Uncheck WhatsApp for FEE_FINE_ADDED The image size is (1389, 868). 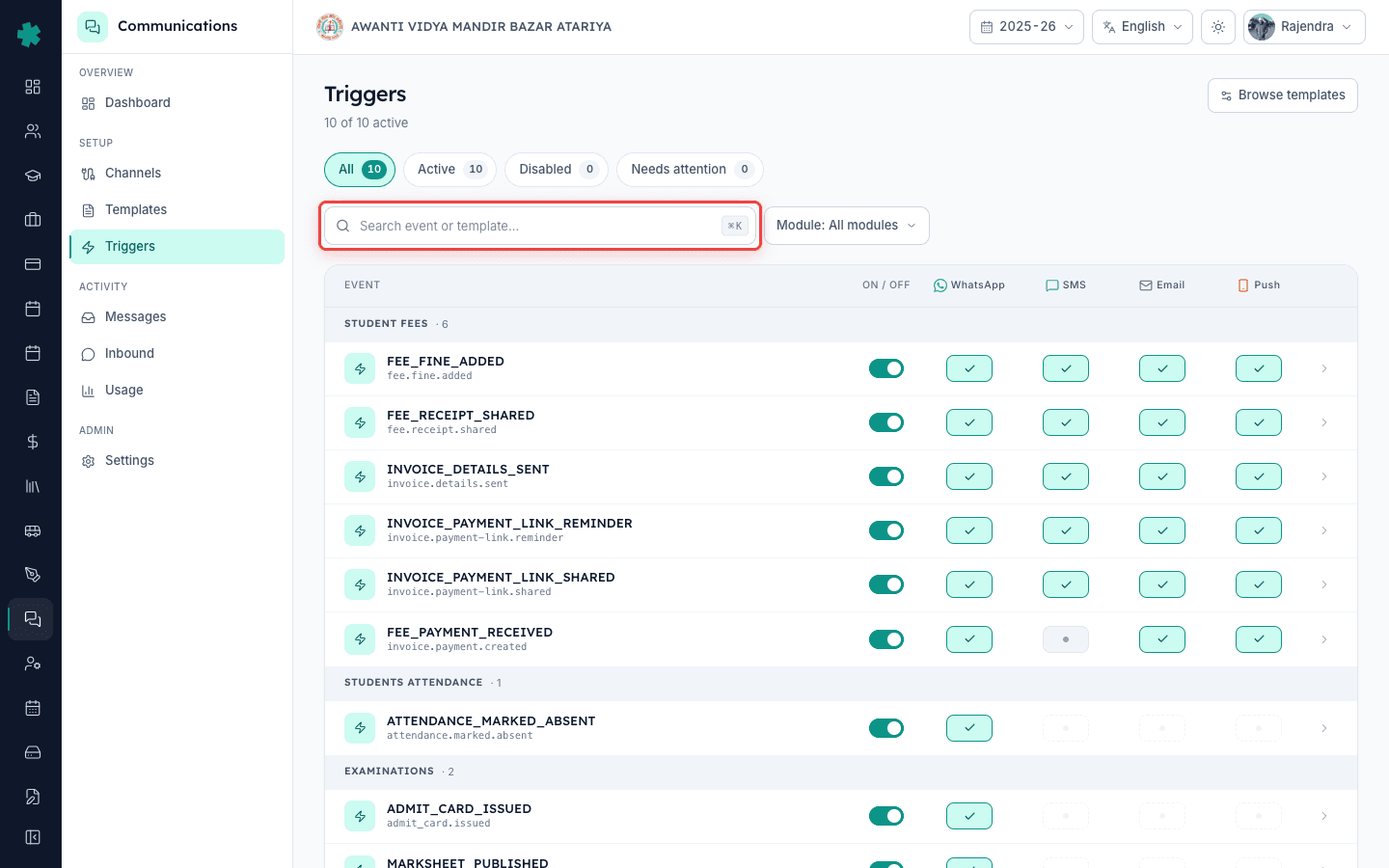tap(969, 368)
